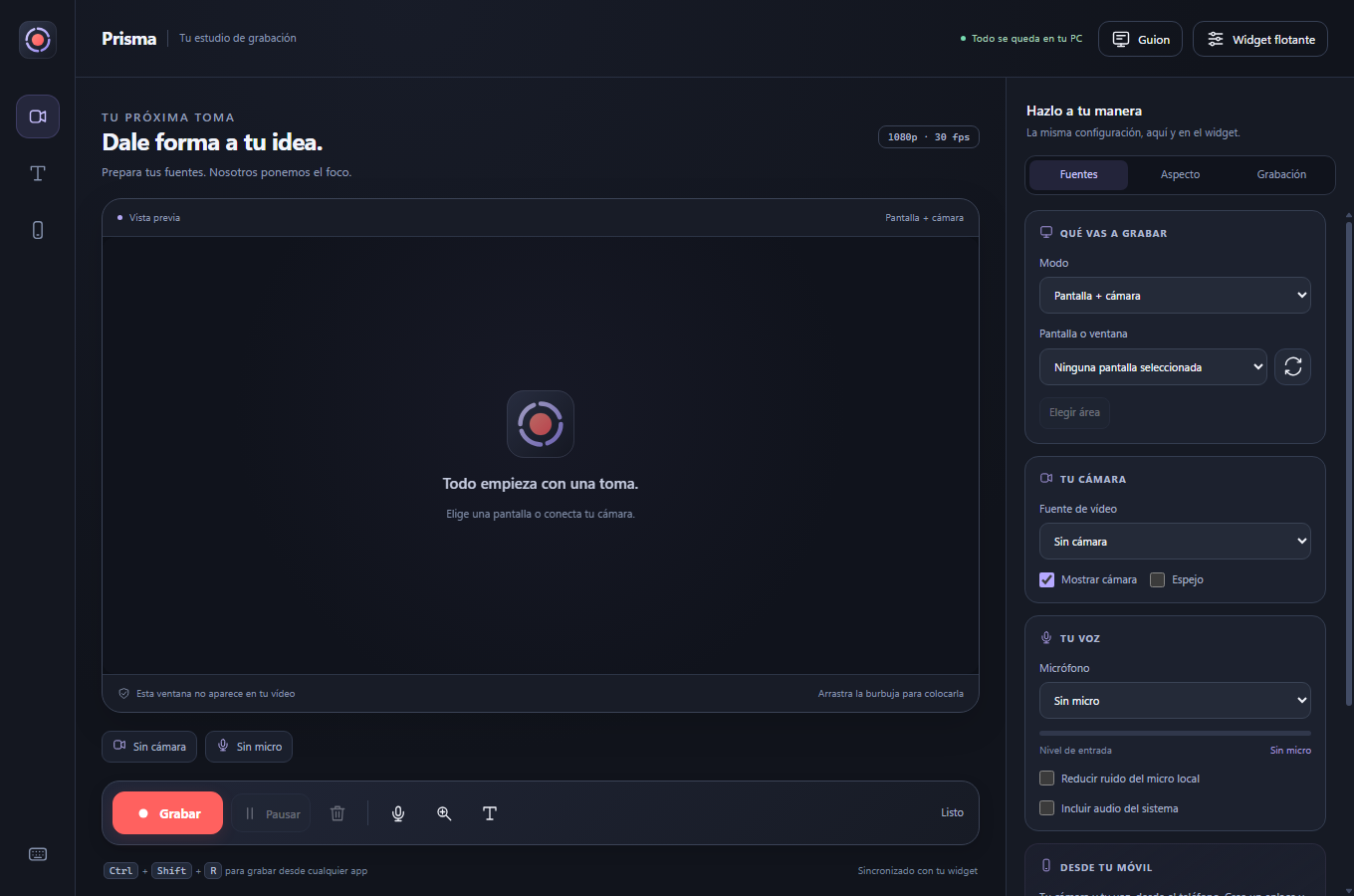Image resolution: width=1354 pixels, height=896 pixels.
Task: Click the '1080p · 30 fps' badge
Action: (x=928, y=137)
